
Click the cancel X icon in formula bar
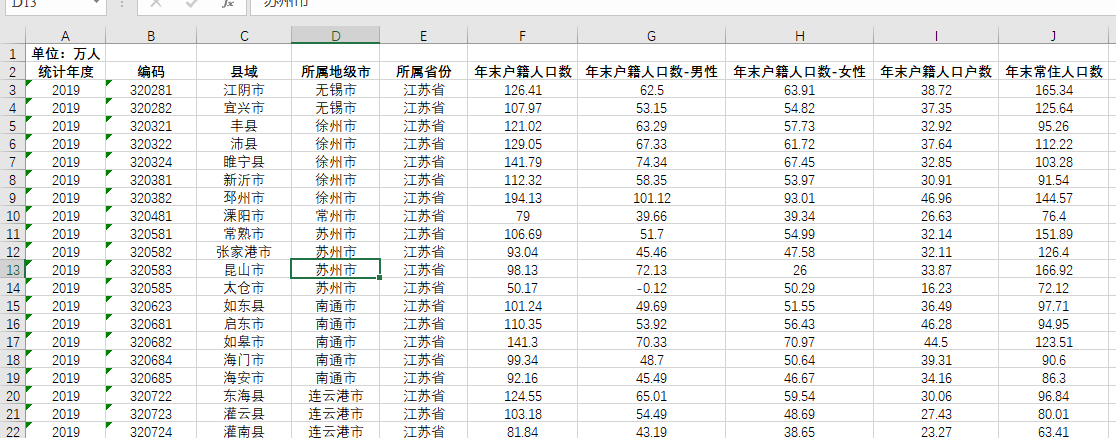tap(156, 4)
